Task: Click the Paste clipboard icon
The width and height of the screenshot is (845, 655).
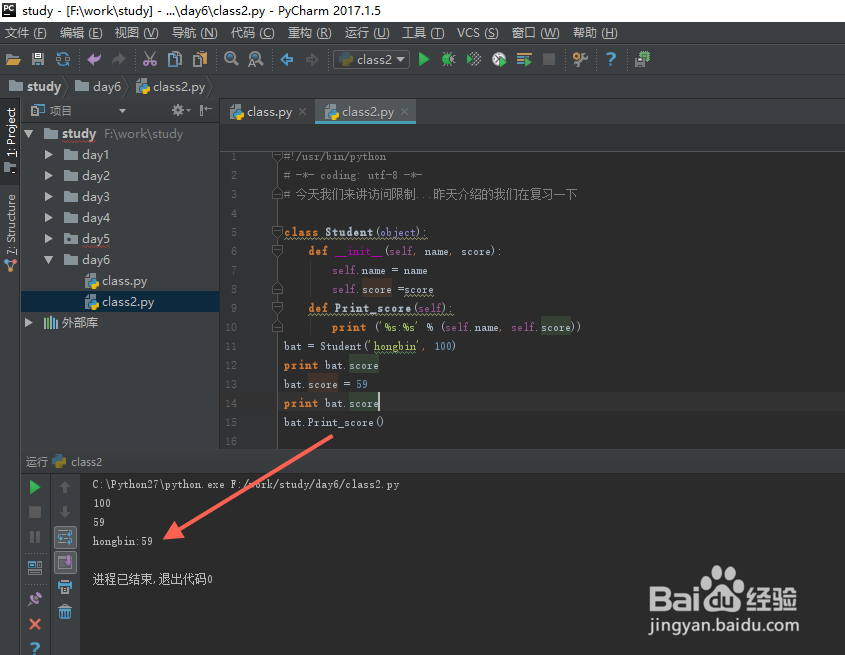Action: point(200,59)
